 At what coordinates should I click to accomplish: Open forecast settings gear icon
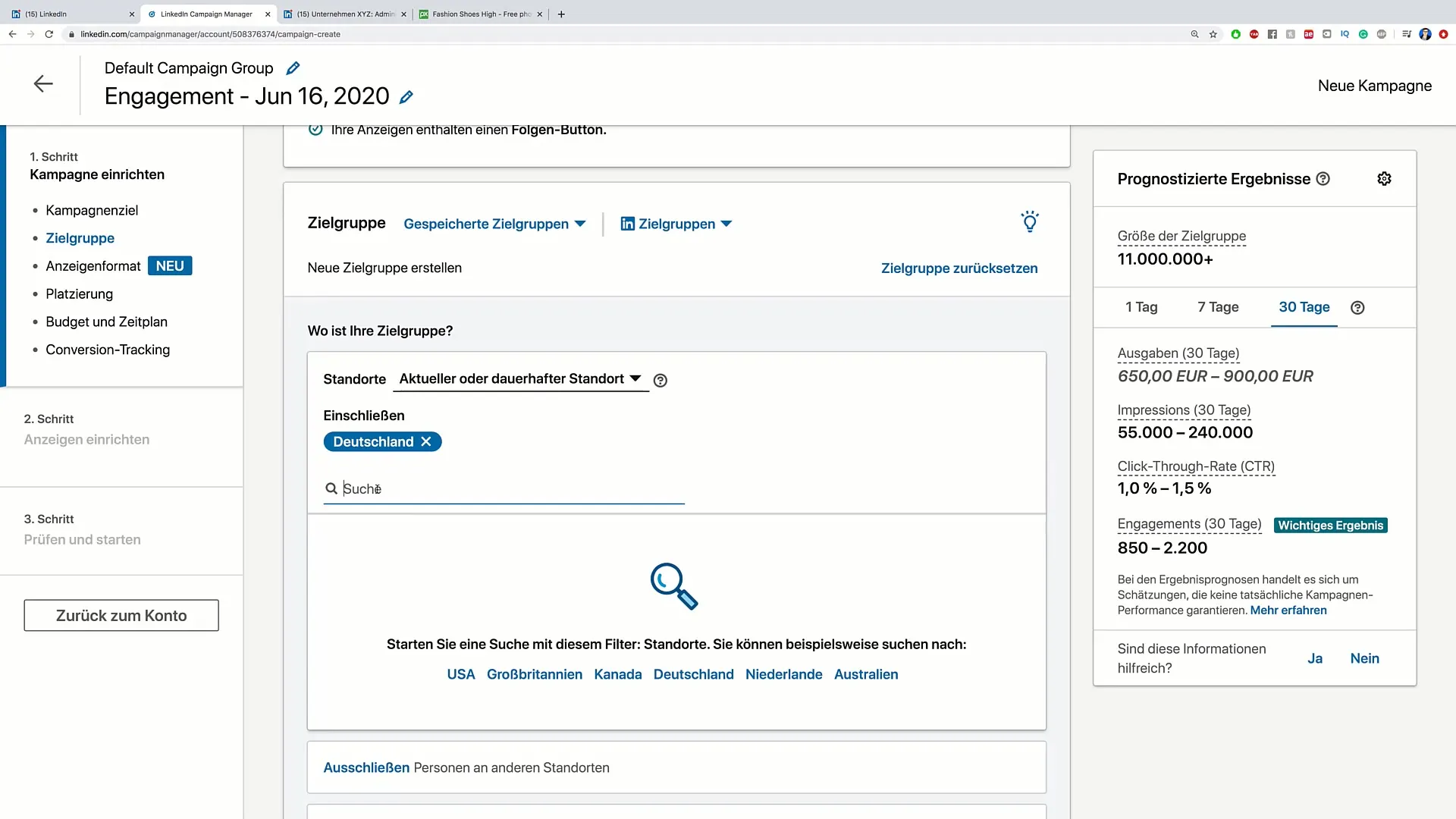[1384, 179]
